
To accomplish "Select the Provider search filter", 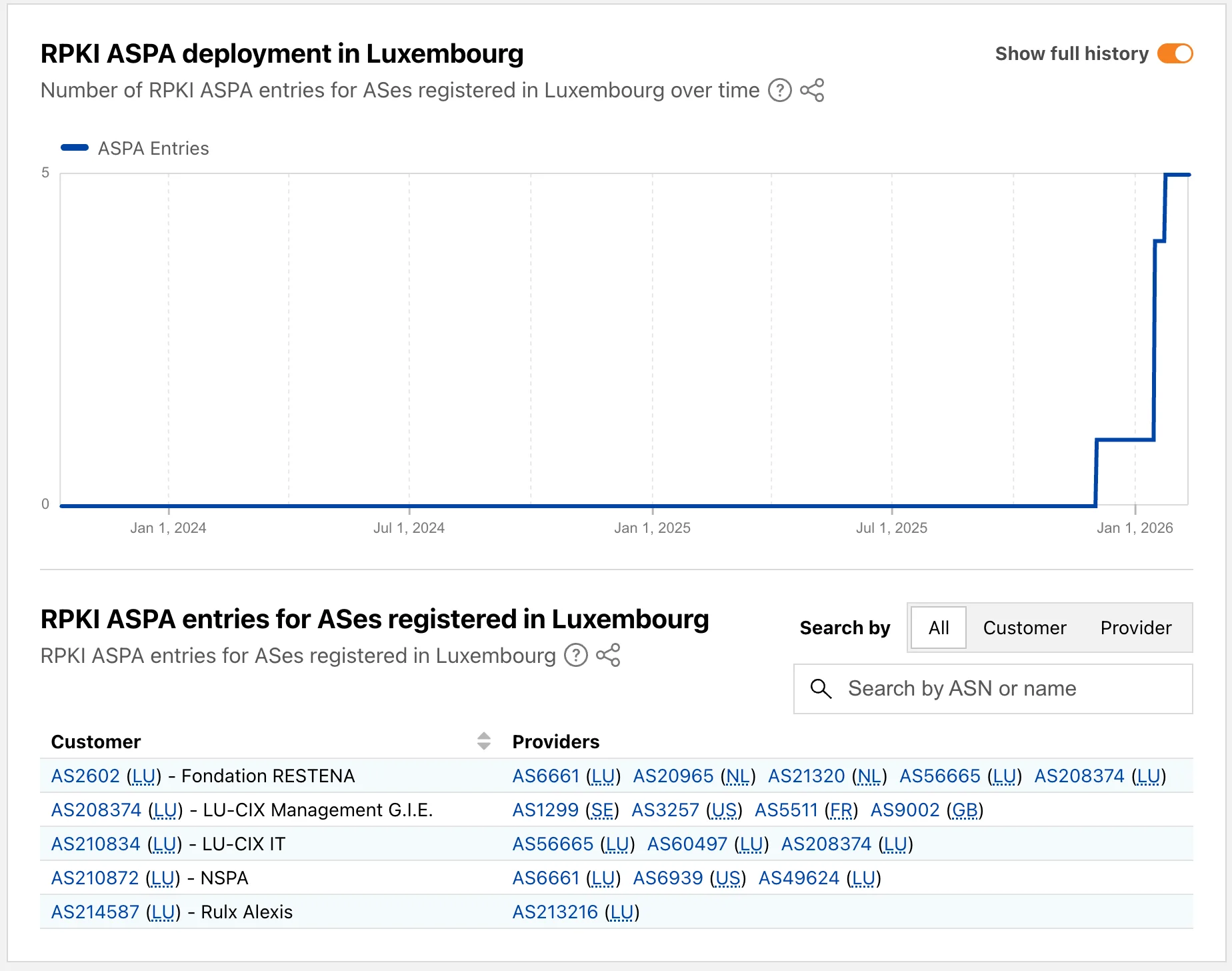I will [x=1135, y=628].
